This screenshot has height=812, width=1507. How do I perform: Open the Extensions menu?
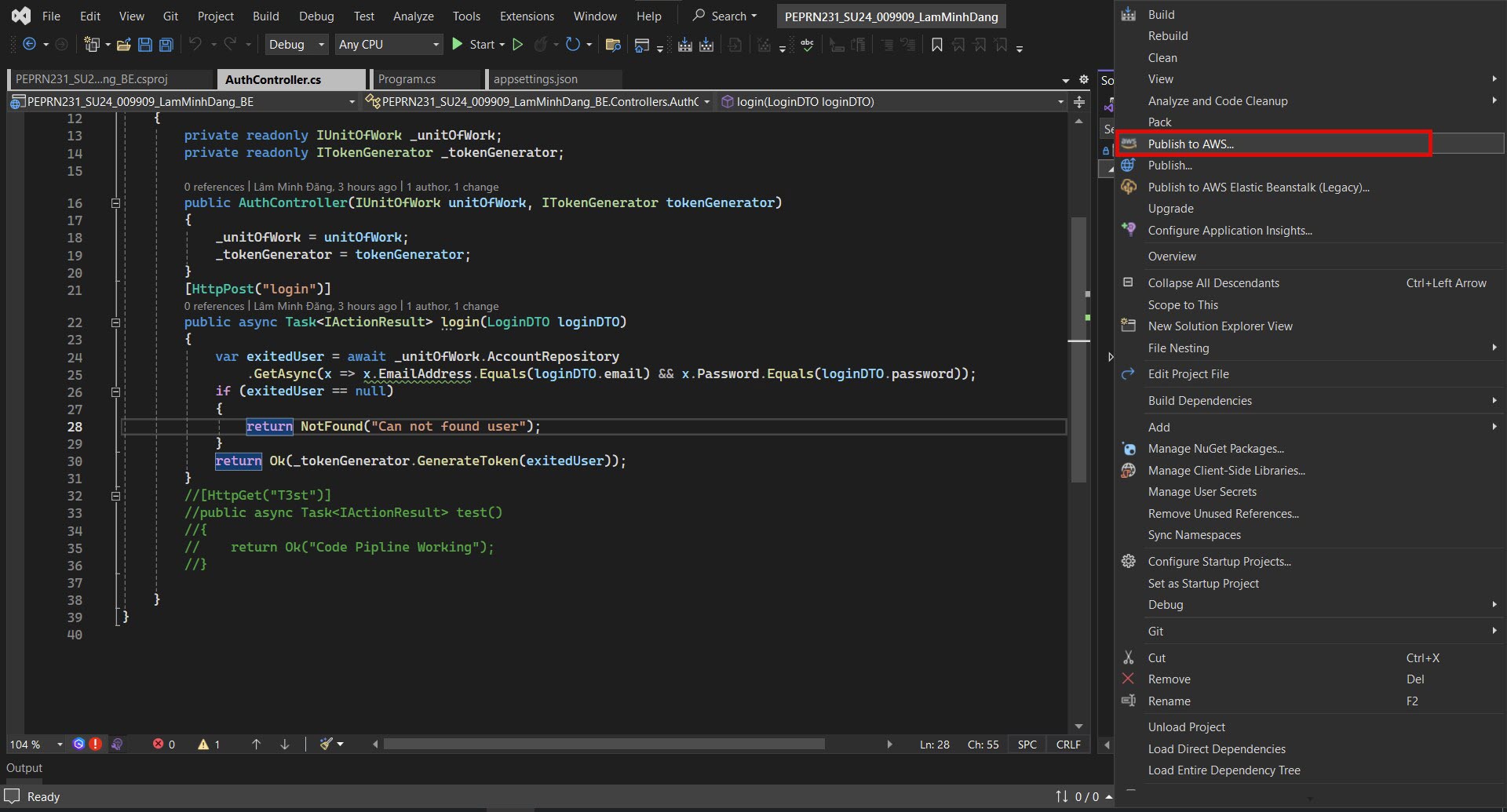tap(527, 16)
